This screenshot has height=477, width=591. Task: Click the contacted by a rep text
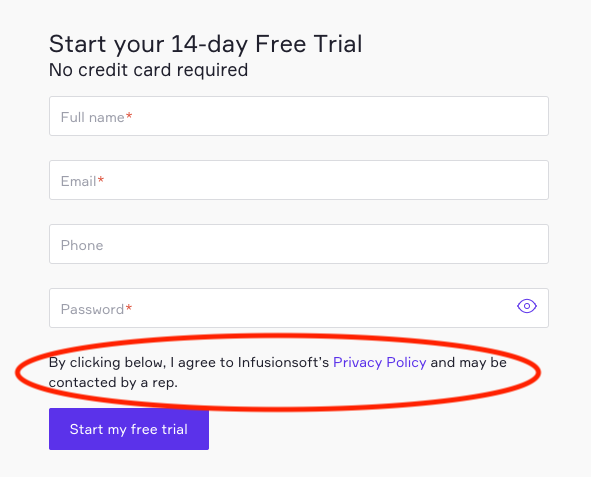(x=113, y=383)
